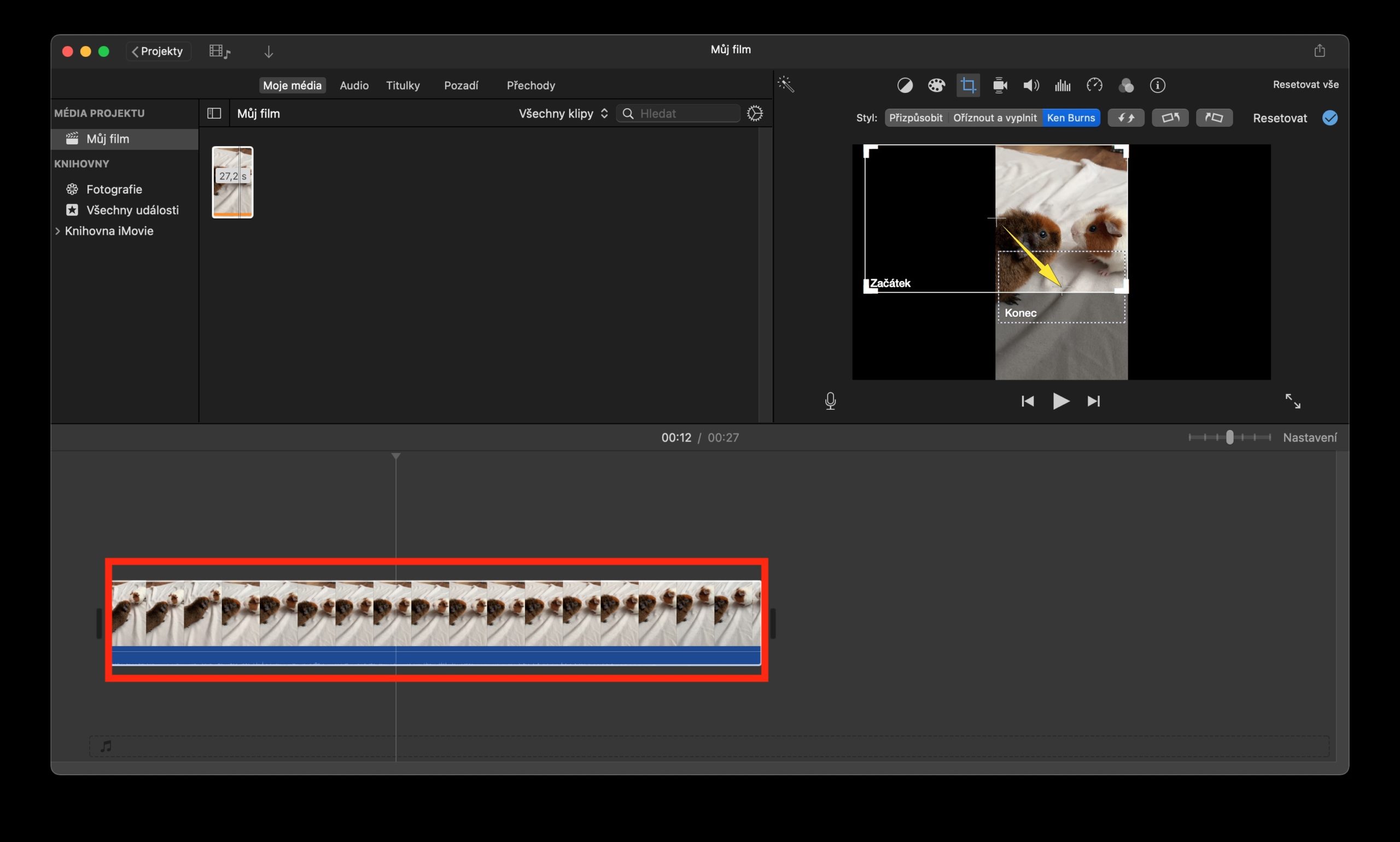The width and height of the screenshot is (1400, 842).
Task: Switch style to Oříznout a vyplnit
Action: coord(995,118)
